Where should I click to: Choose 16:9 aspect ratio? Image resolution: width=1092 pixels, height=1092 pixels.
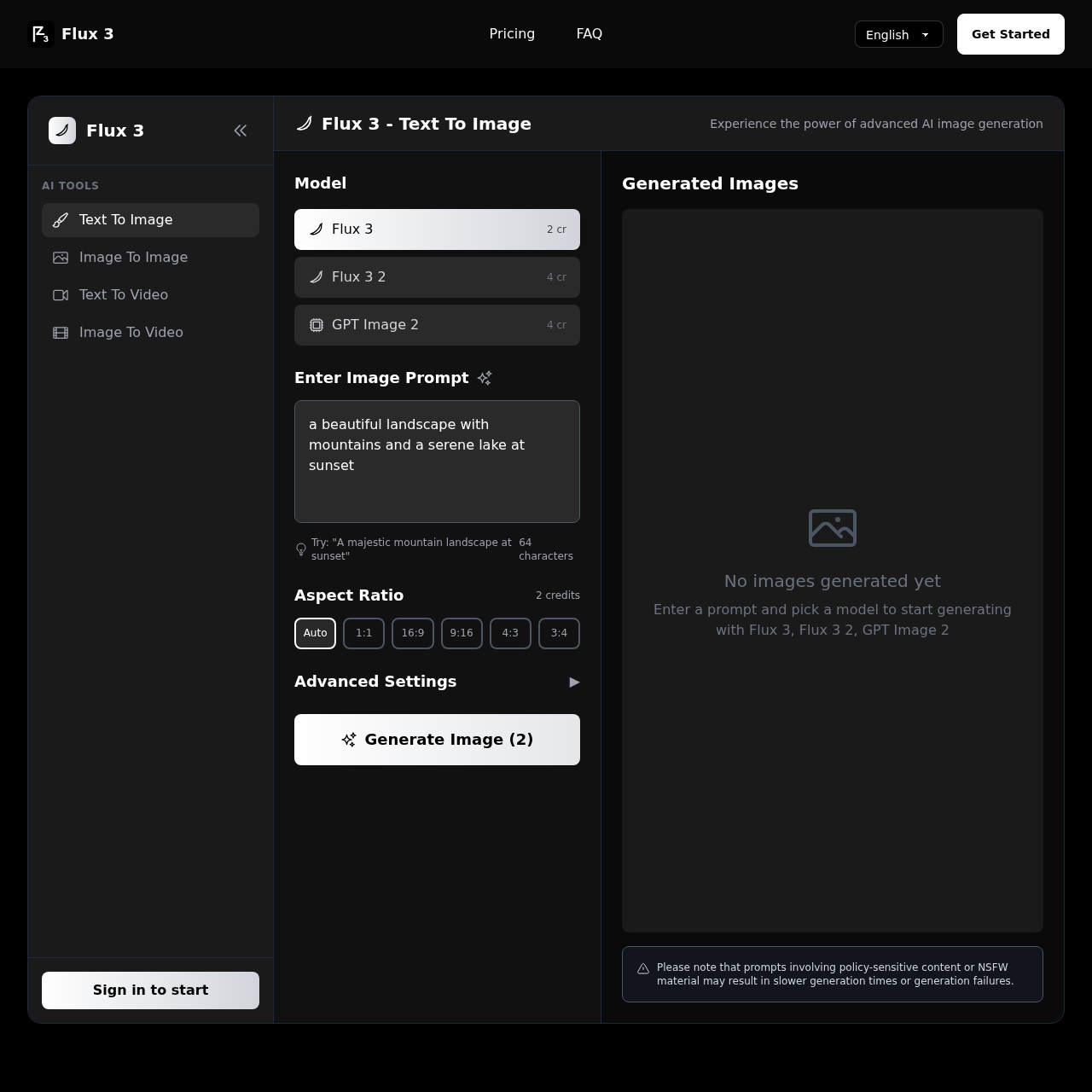tap(413, 633)
